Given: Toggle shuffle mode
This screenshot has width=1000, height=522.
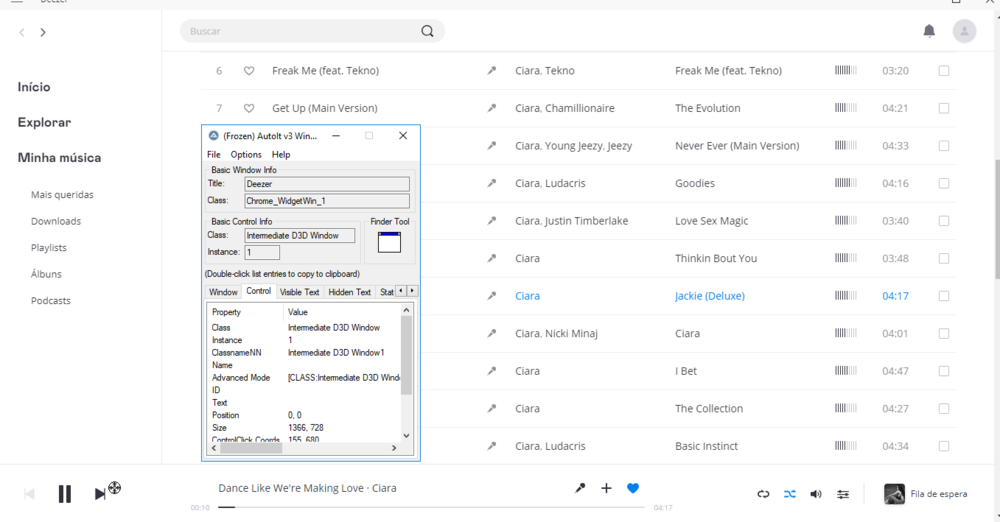Looking at the screenshot, I should (x=790, y=494).
